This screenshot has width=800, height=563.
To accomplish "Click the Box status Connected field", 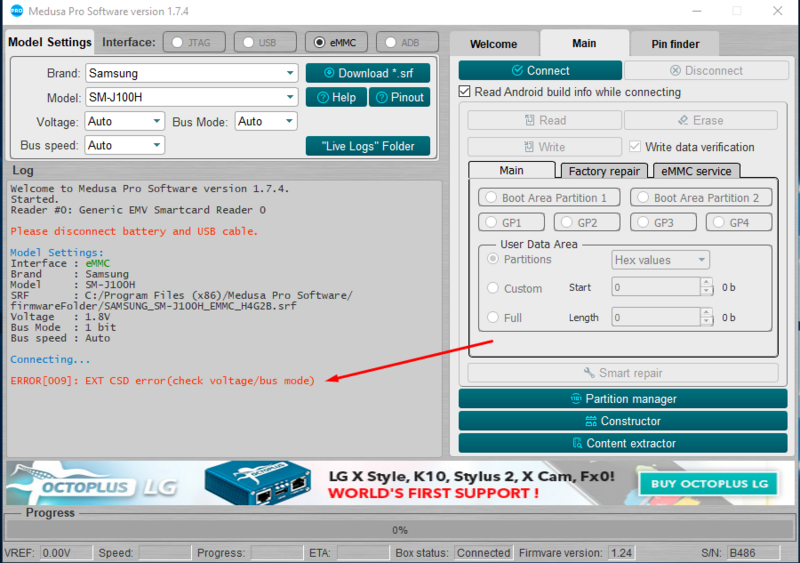I will tap(483, 553).
